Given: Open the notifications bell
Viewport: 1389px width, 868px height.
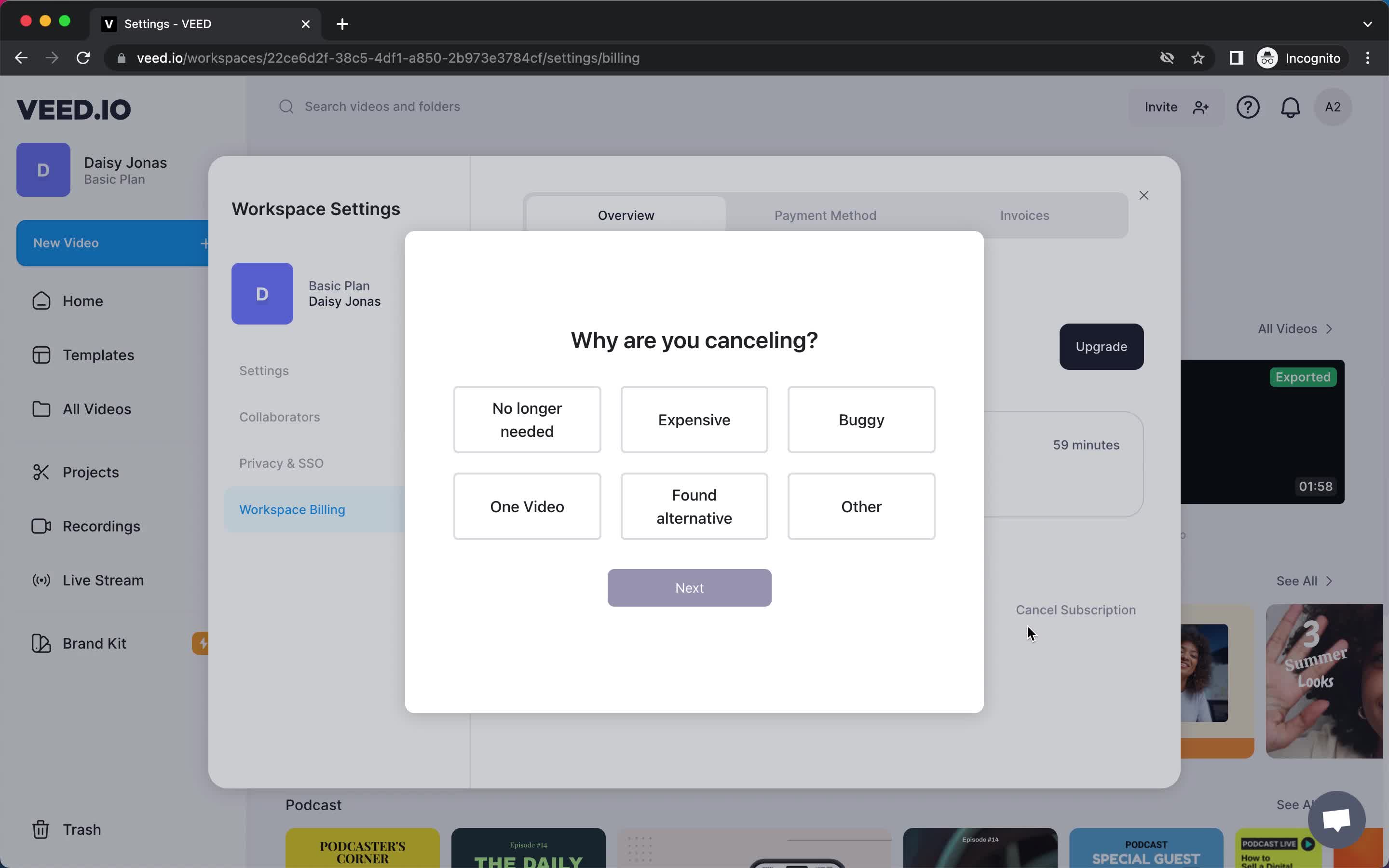Looking at the screenshot, I should pyautogui.click(x=1290, y=108).
